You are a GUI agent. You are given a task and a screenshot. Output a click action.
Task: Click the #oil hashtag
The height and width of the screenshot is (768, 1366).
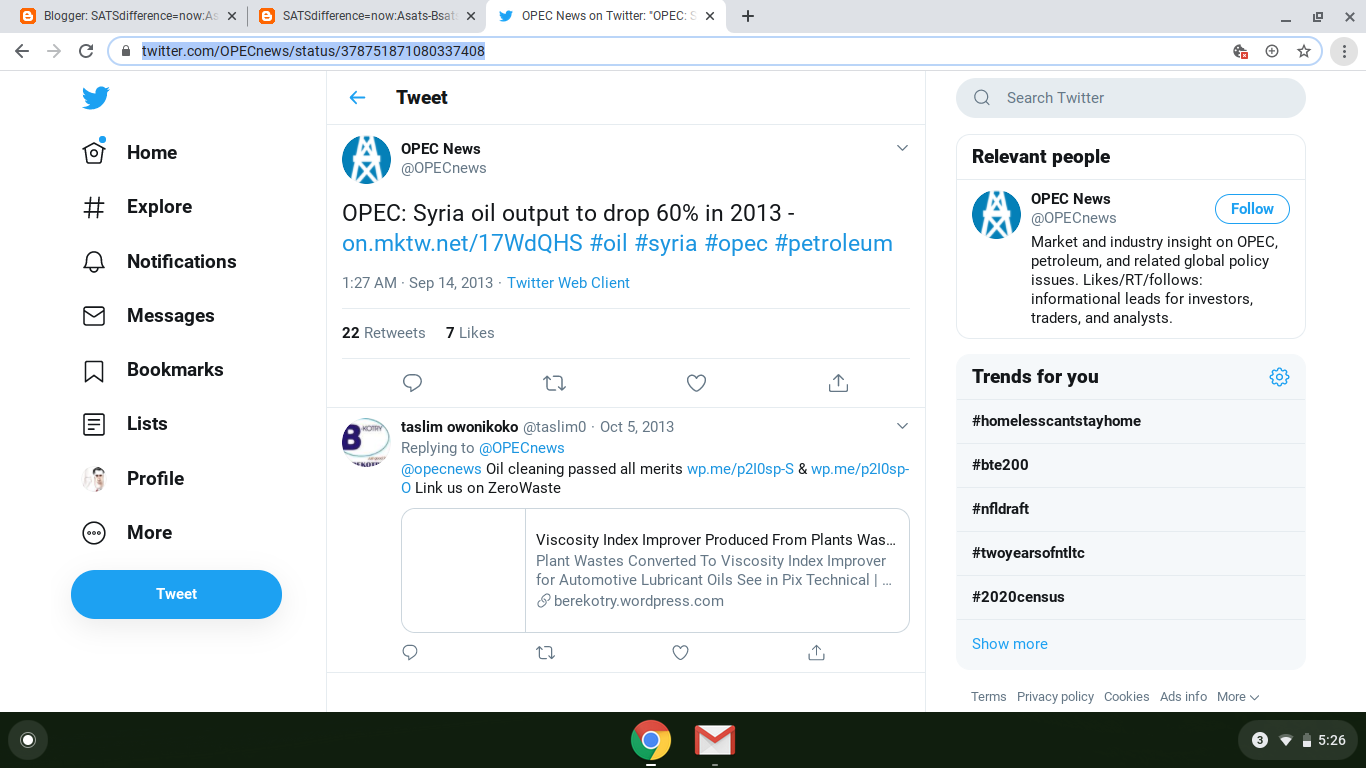pyautogui.click(x=608, y=243)
